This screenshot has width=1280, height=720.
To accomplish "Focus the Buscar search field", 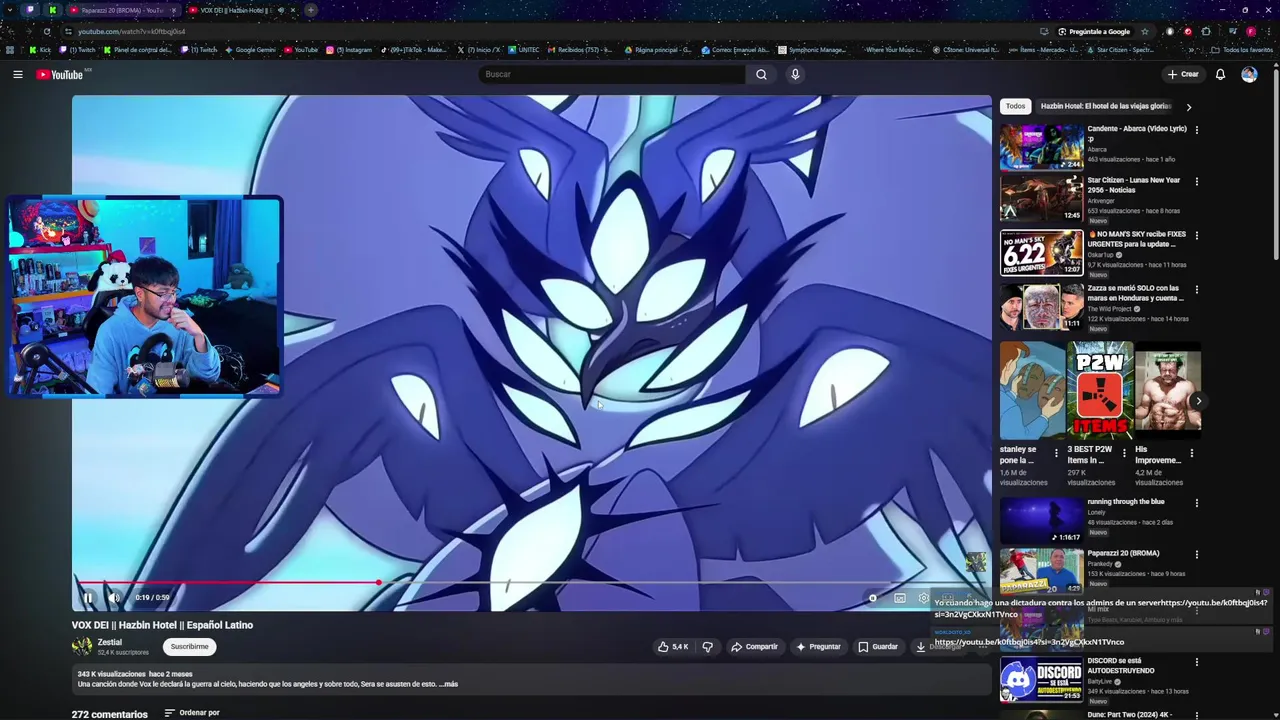I will [612, 74].
